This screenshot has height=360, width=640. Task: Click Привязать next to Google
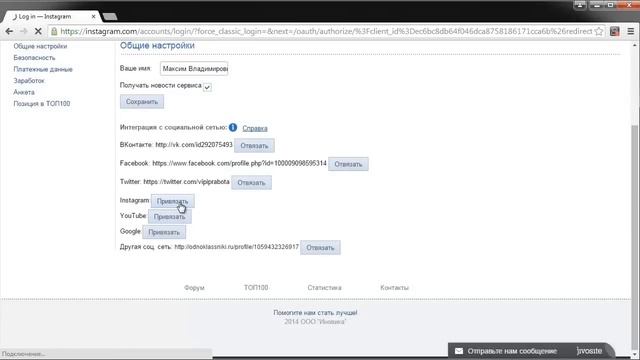pos(164,232)
